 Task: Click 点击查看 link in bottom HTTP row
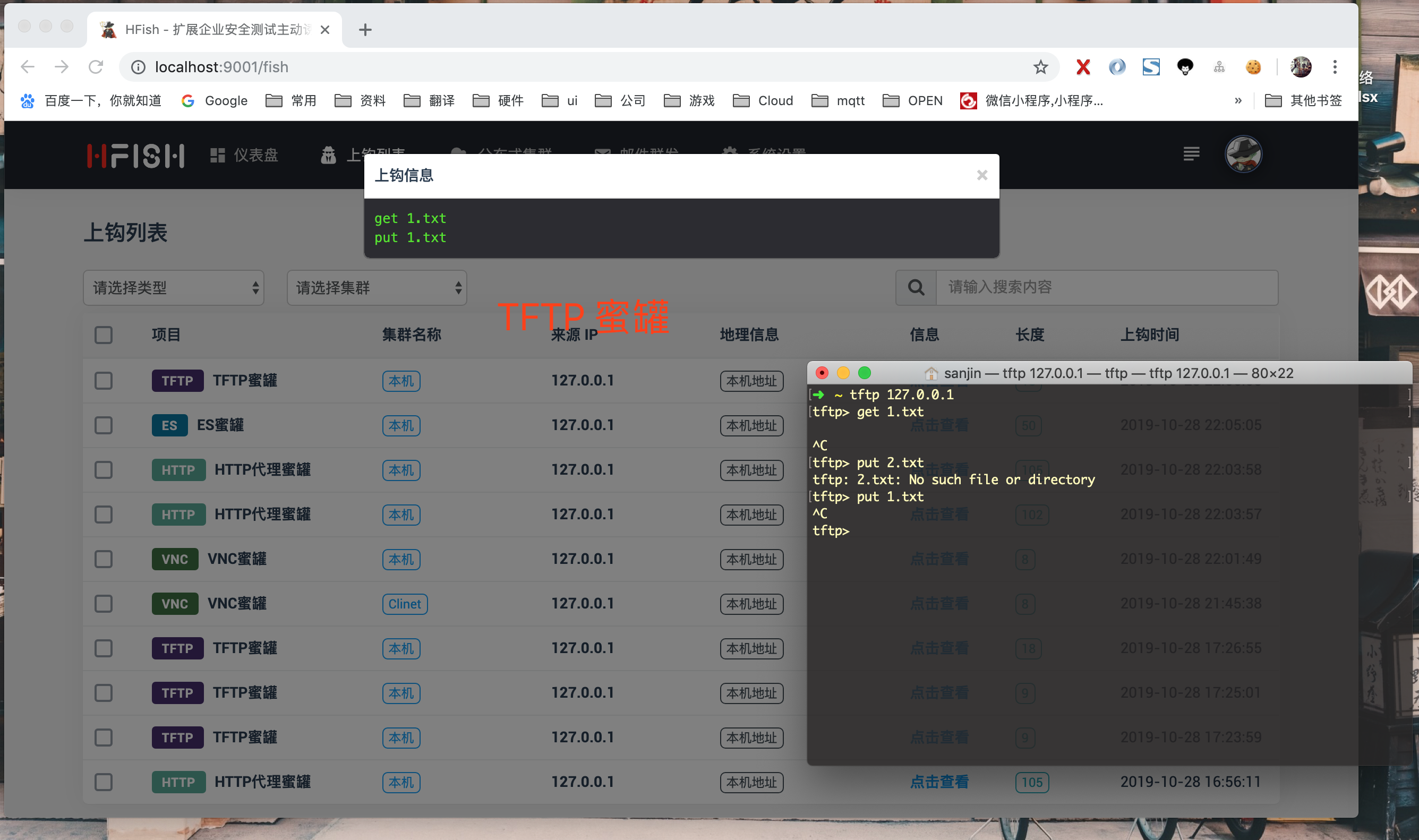(939, 782)
